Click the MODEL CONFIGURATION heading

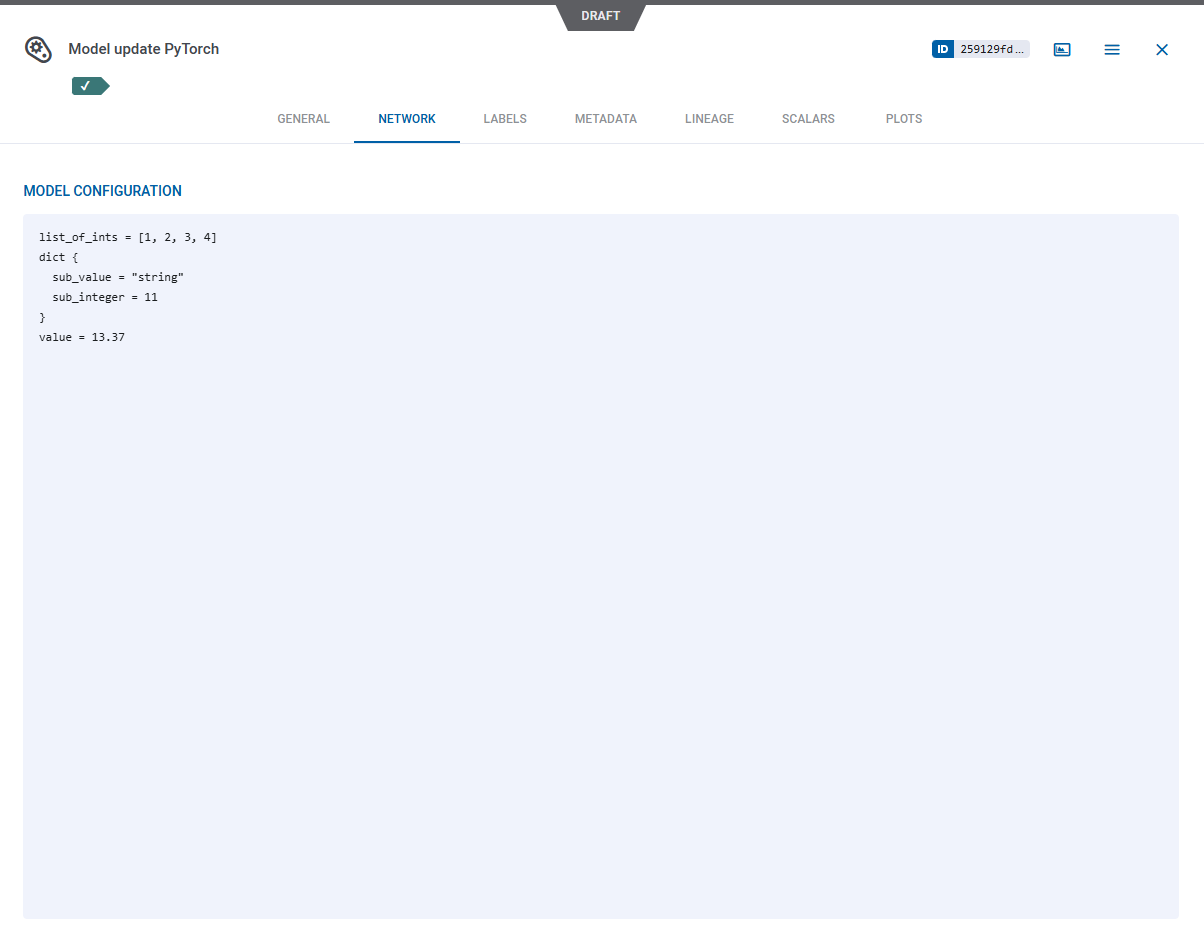[102, 190]
